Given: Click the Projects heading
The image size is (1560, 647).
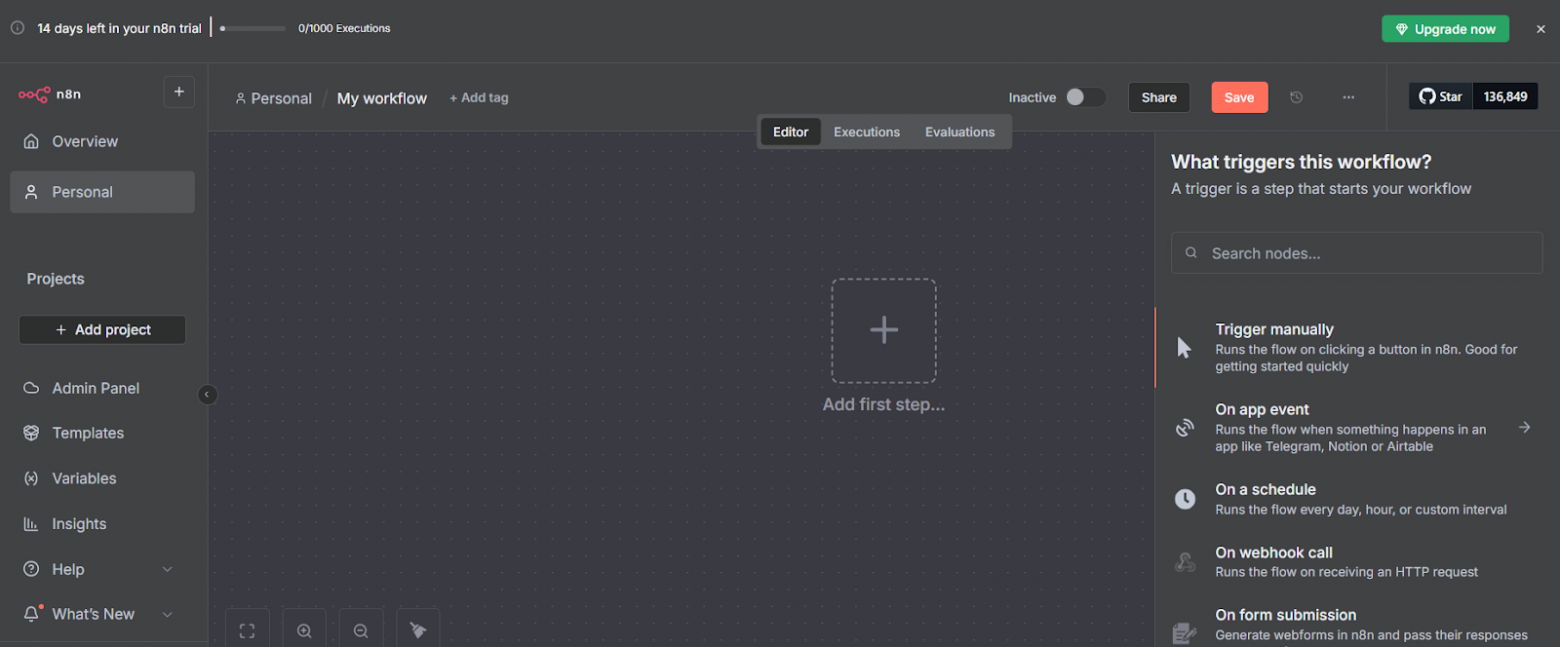Looking at the screenshot, I should click(x=55, y=279).
